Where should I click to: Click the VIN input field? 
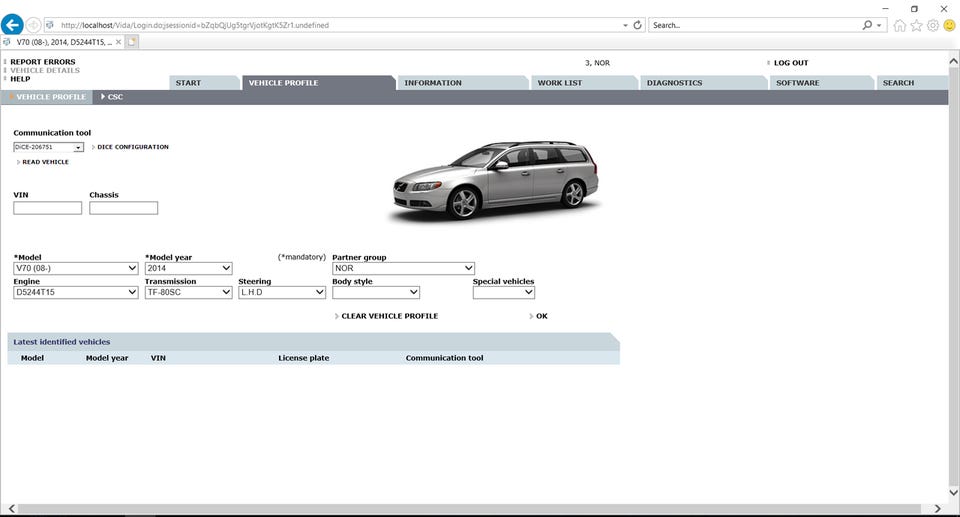(48, 208)
